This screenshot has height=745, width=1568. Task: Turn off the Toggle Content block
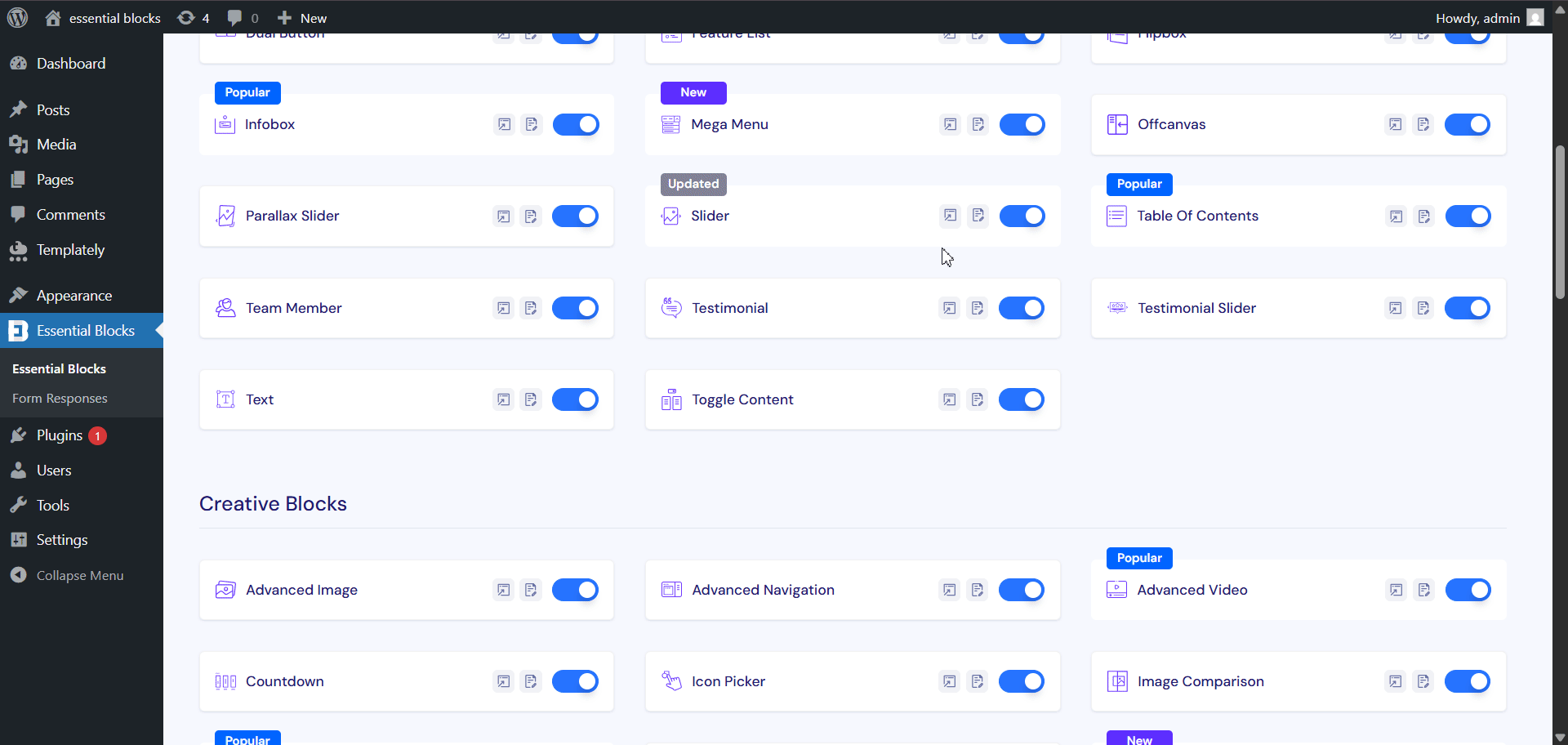coord(1022,399)
